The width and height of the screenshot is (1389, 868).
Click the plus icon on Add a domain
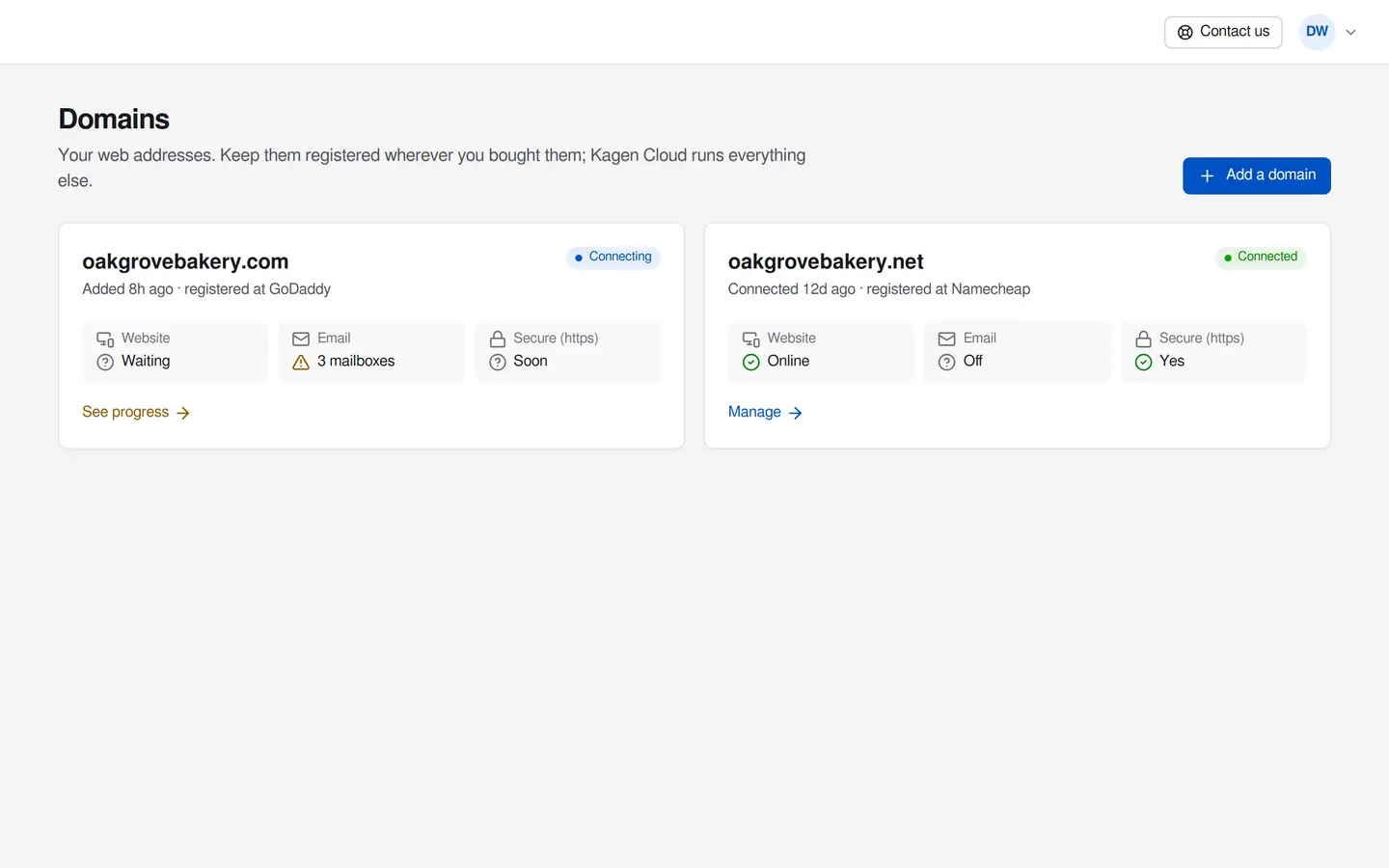[x=1207, y=176]
